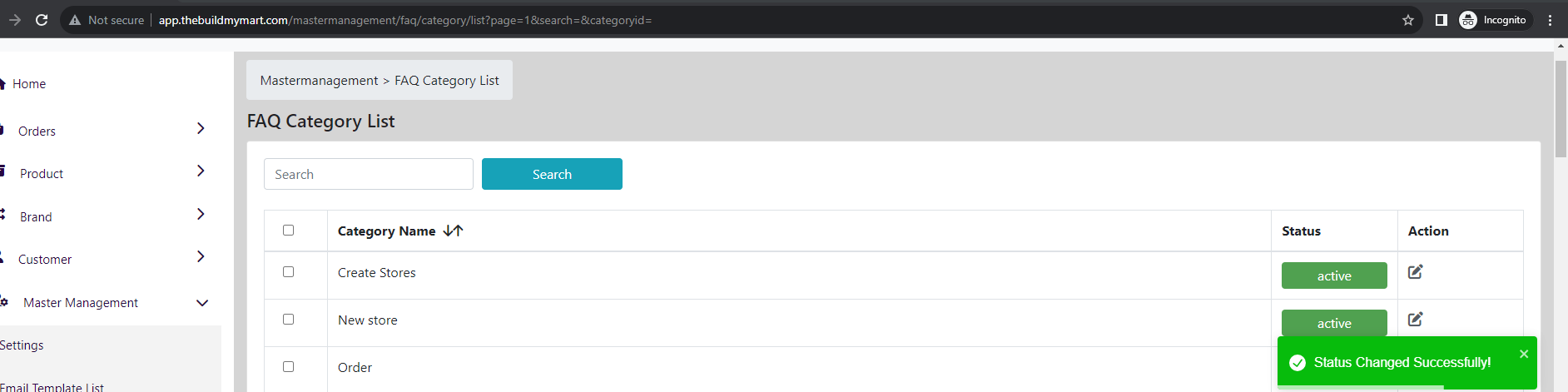The image size is (1568, 392).
Task: Click the Not secure warning icon
Action: point(75,20)
